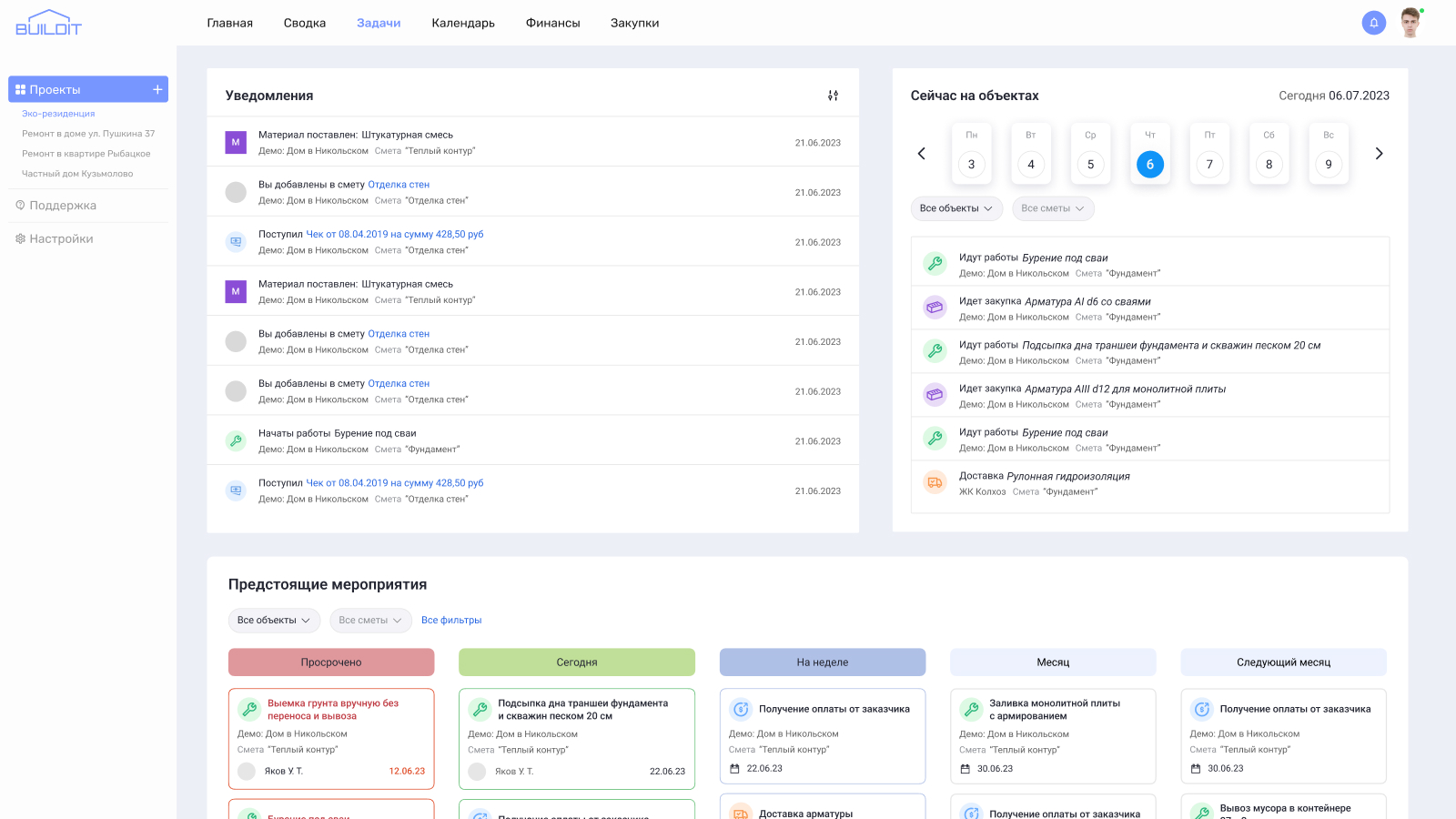Click the Настройки gear icon

[x=20, y=238]
